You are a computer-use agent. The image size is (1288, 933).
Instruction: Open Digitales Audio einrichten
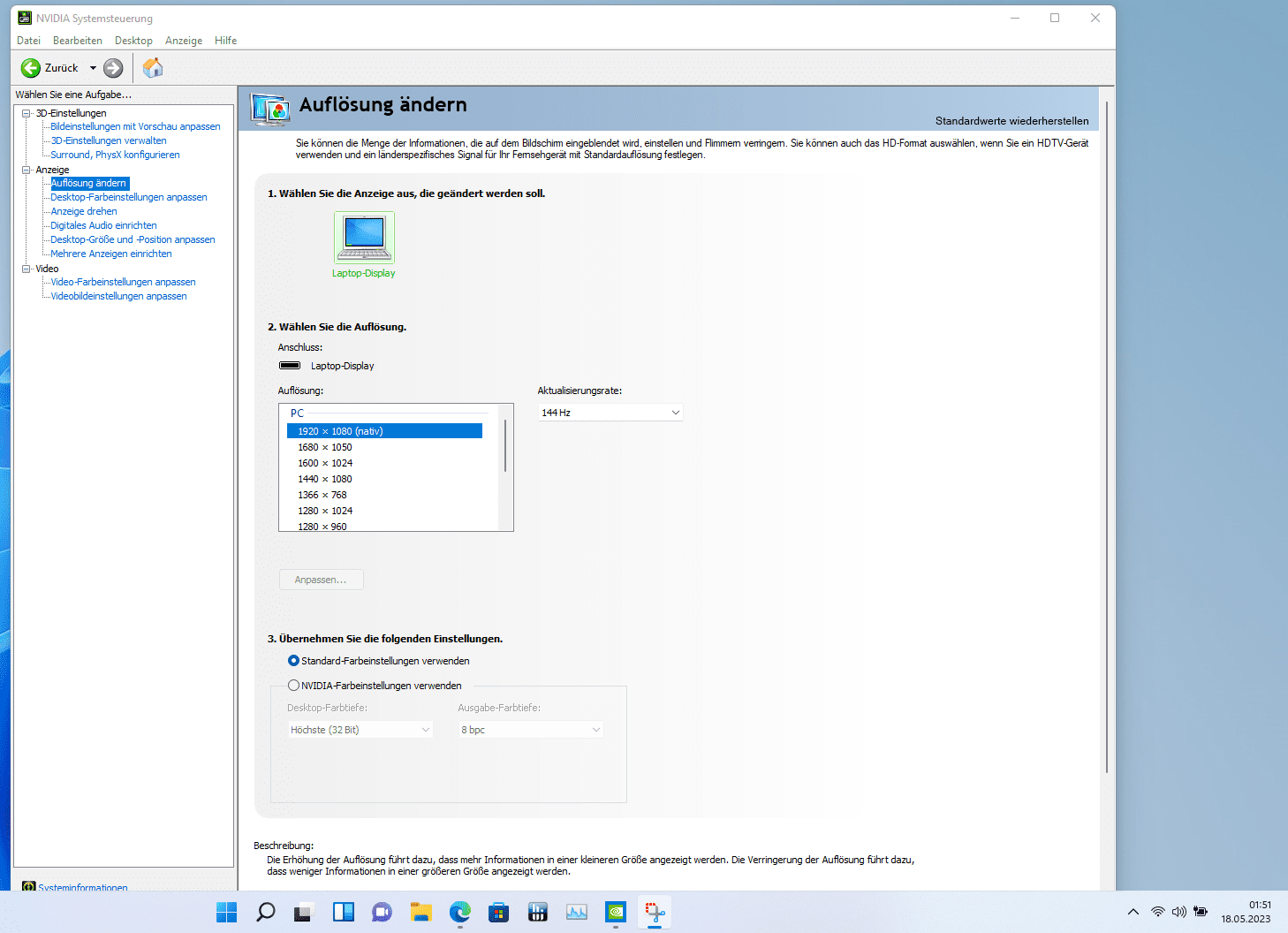pyautogui.click(x=103, y=225)
